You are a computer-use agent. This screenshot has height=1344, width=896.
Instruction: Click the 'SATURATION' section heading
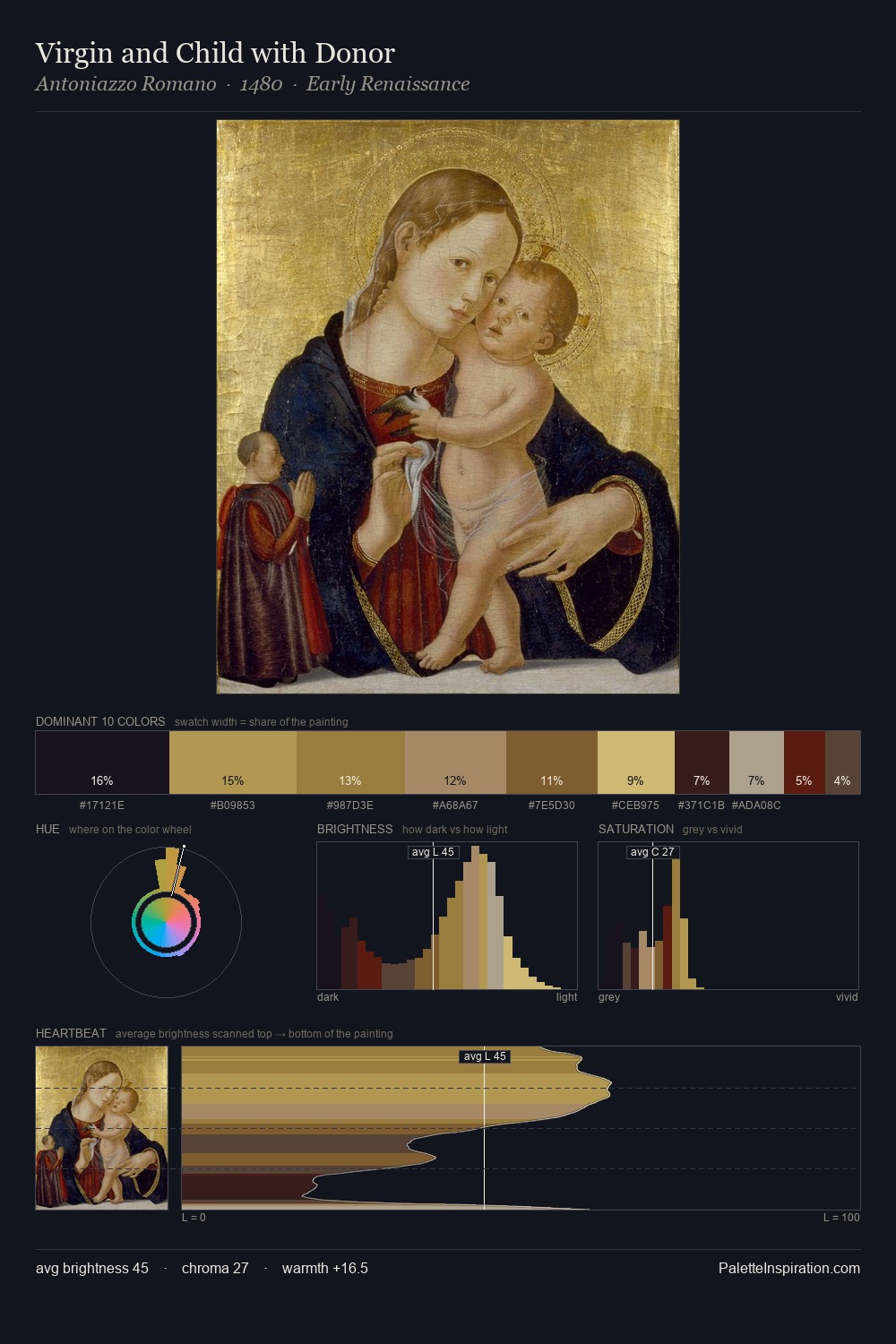(636, 829)
